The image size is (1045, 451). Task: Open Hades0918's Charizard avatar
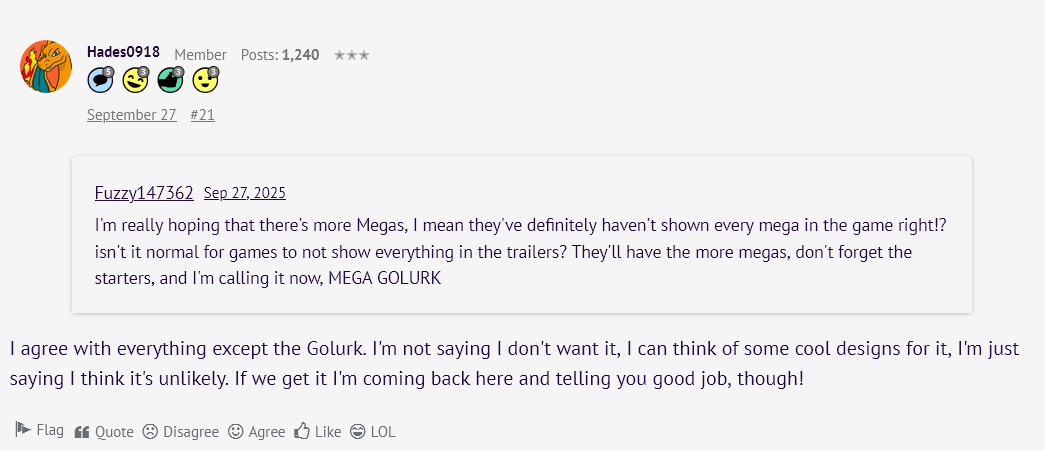46,67
